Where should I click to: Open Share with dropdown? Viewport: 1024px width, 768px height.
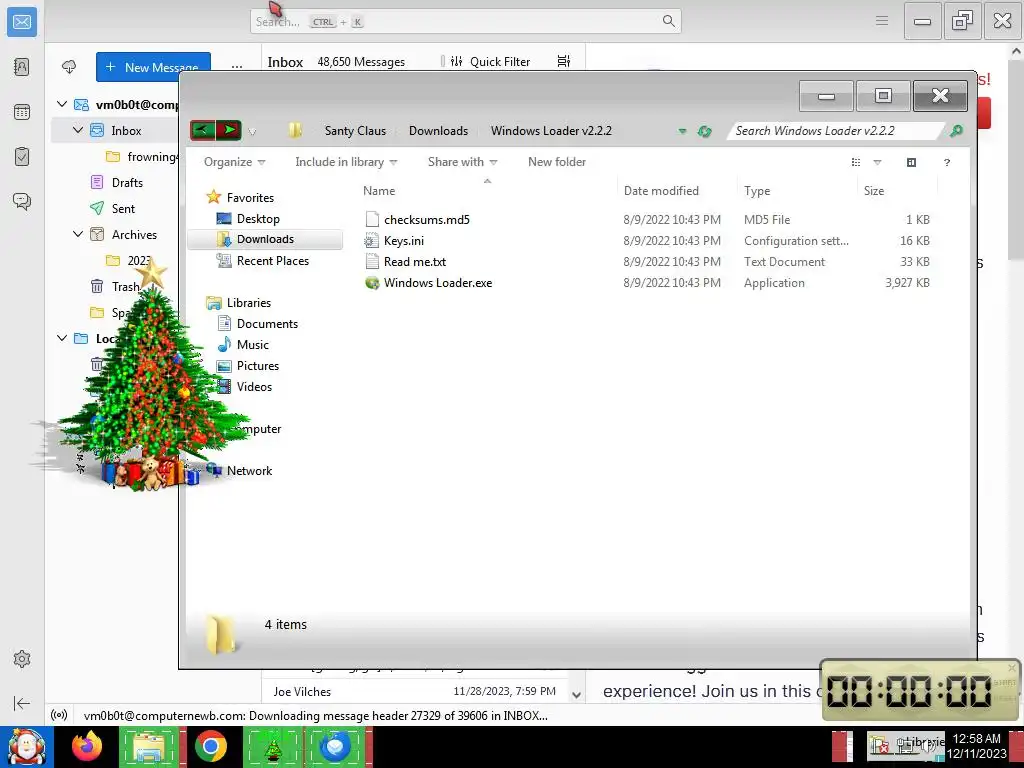(462, 162)
